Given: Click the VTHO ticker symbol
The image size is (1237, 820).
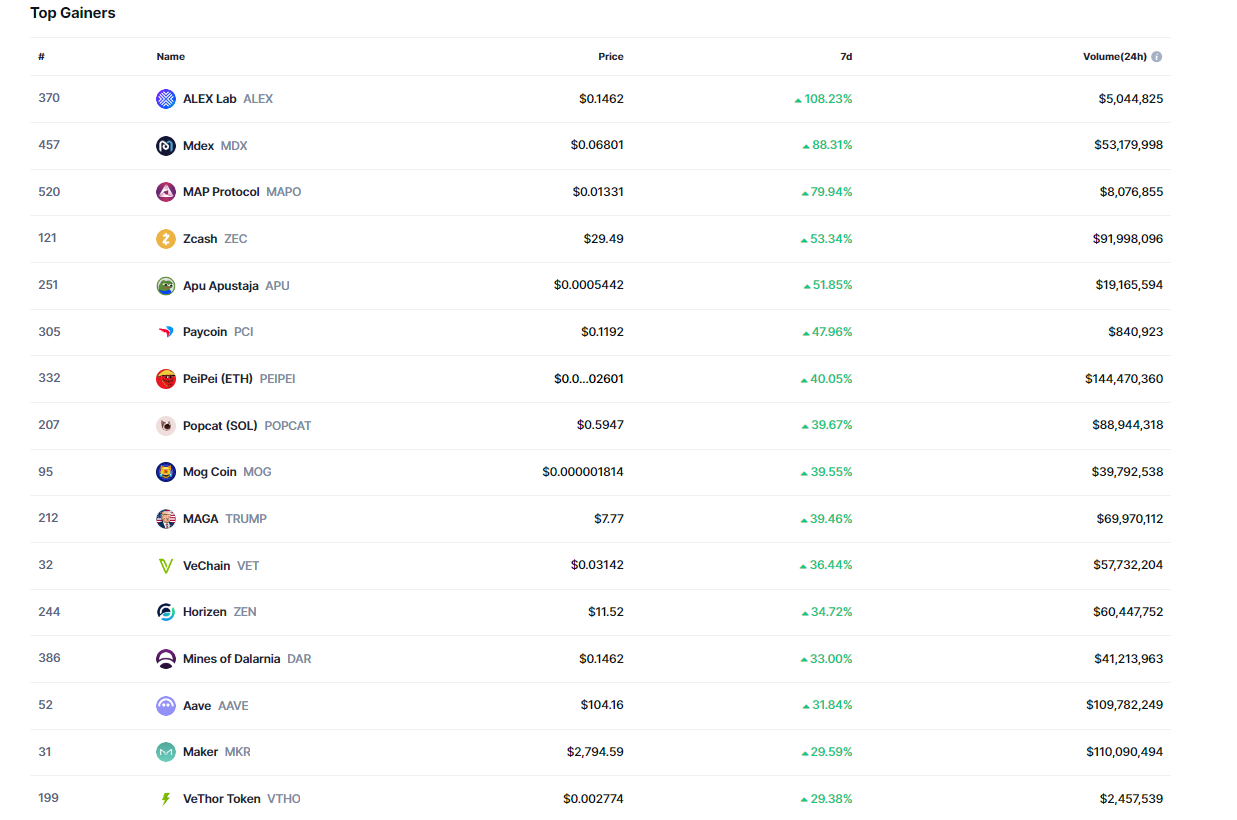Looking at the screenshot, I should 284,799.
